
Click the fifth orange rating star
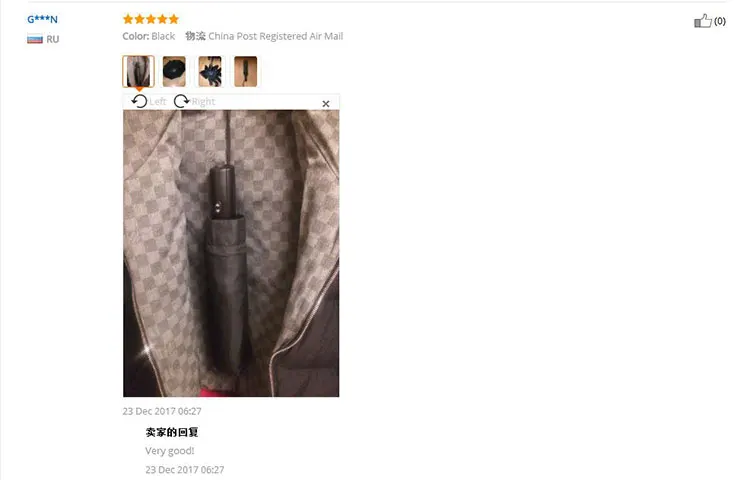(174, 19)
